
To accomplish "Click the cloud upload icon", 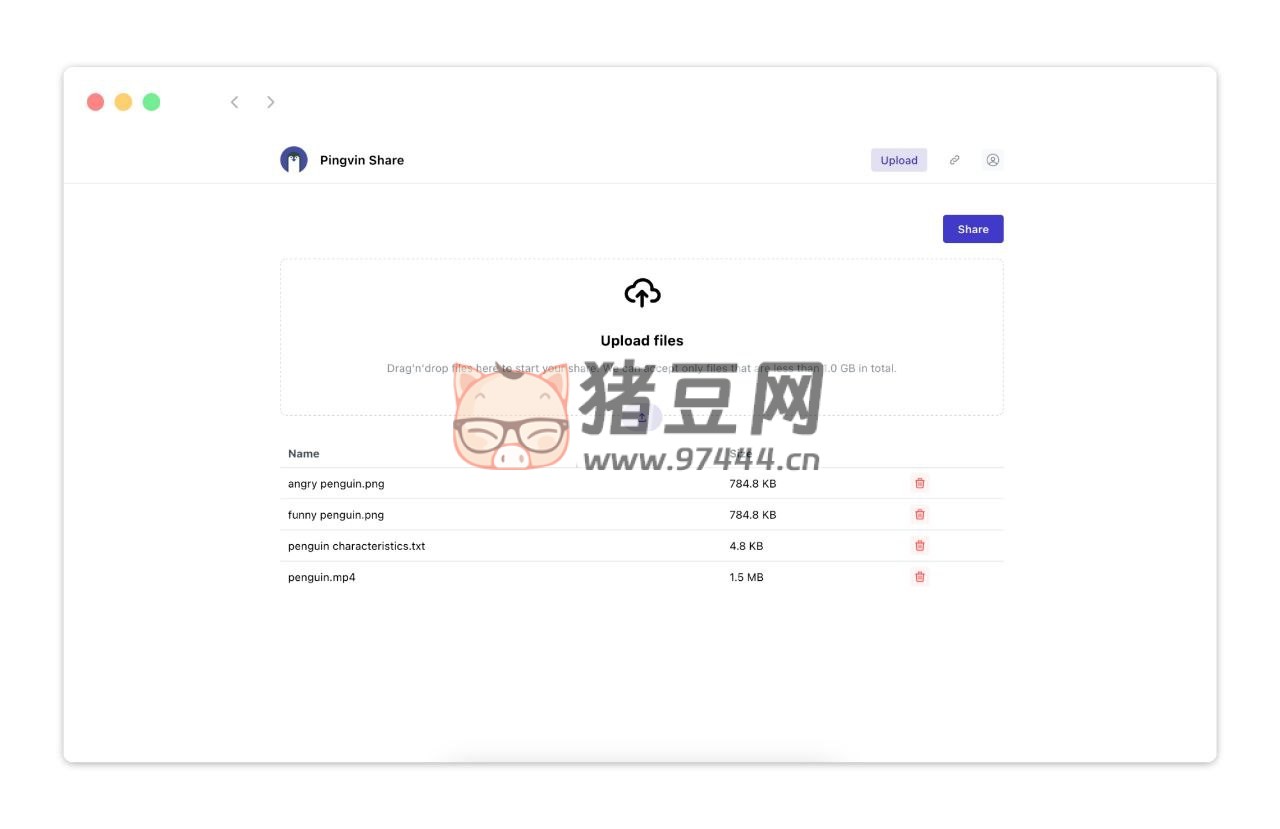I will tap(642, 293).
